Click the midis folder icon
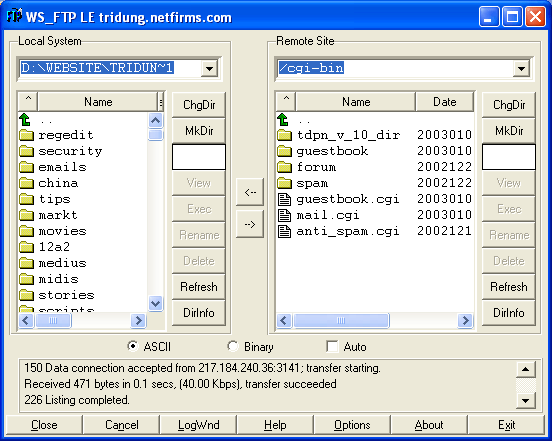The height and width of the screenshot is (441, 552). coord(26,279)
